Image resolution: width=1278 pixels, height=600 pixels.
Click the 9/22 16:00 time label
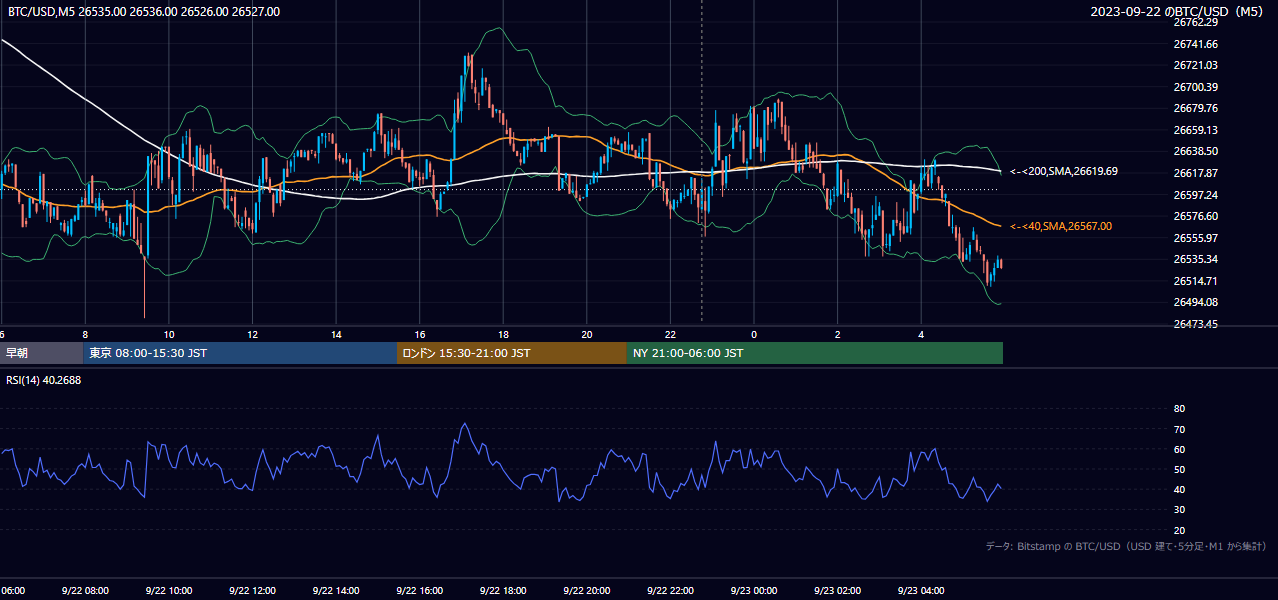(419, 591)
